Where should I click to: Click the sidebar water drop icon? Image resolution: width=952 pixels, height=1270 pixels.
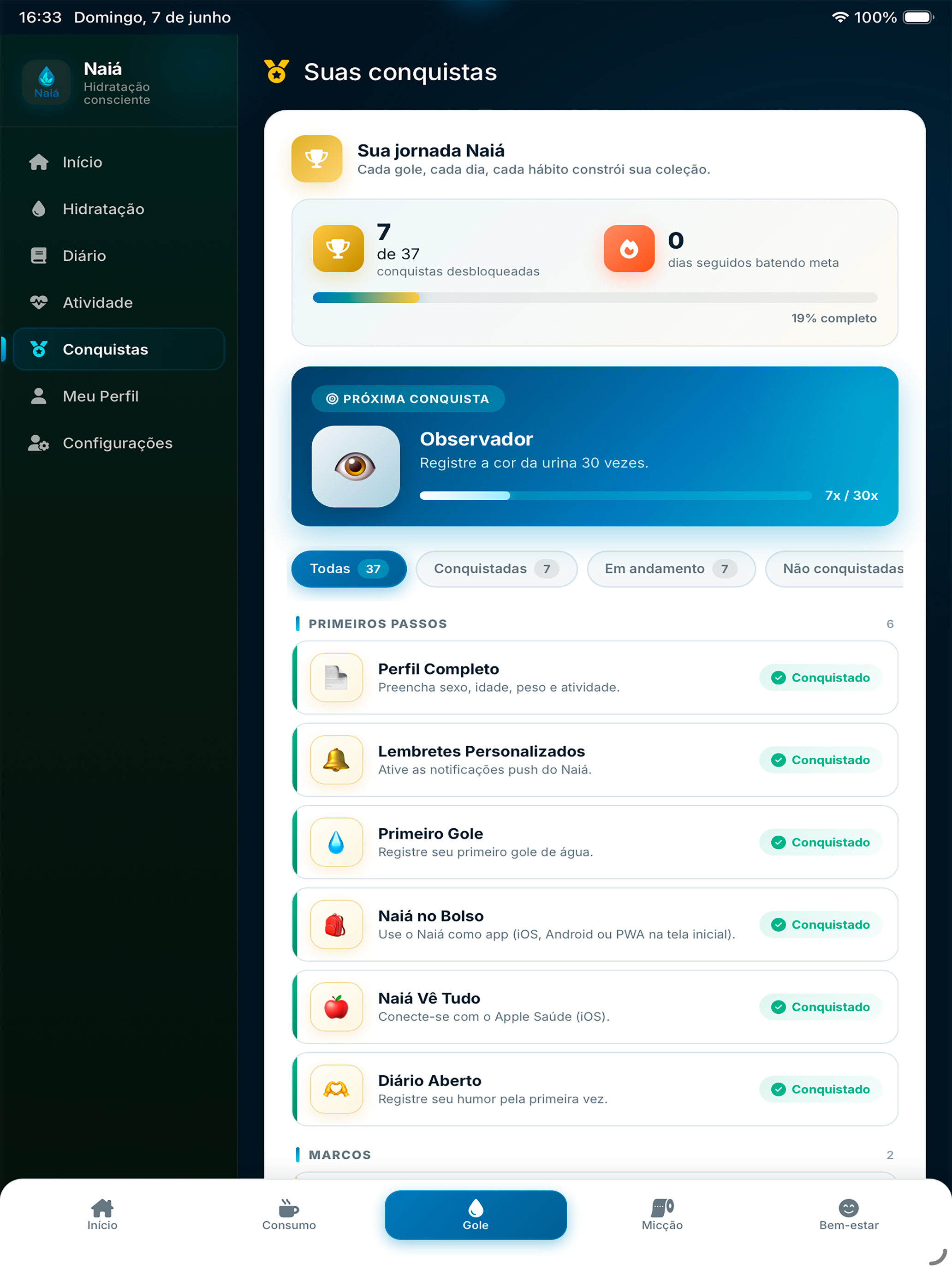point(38,209)
